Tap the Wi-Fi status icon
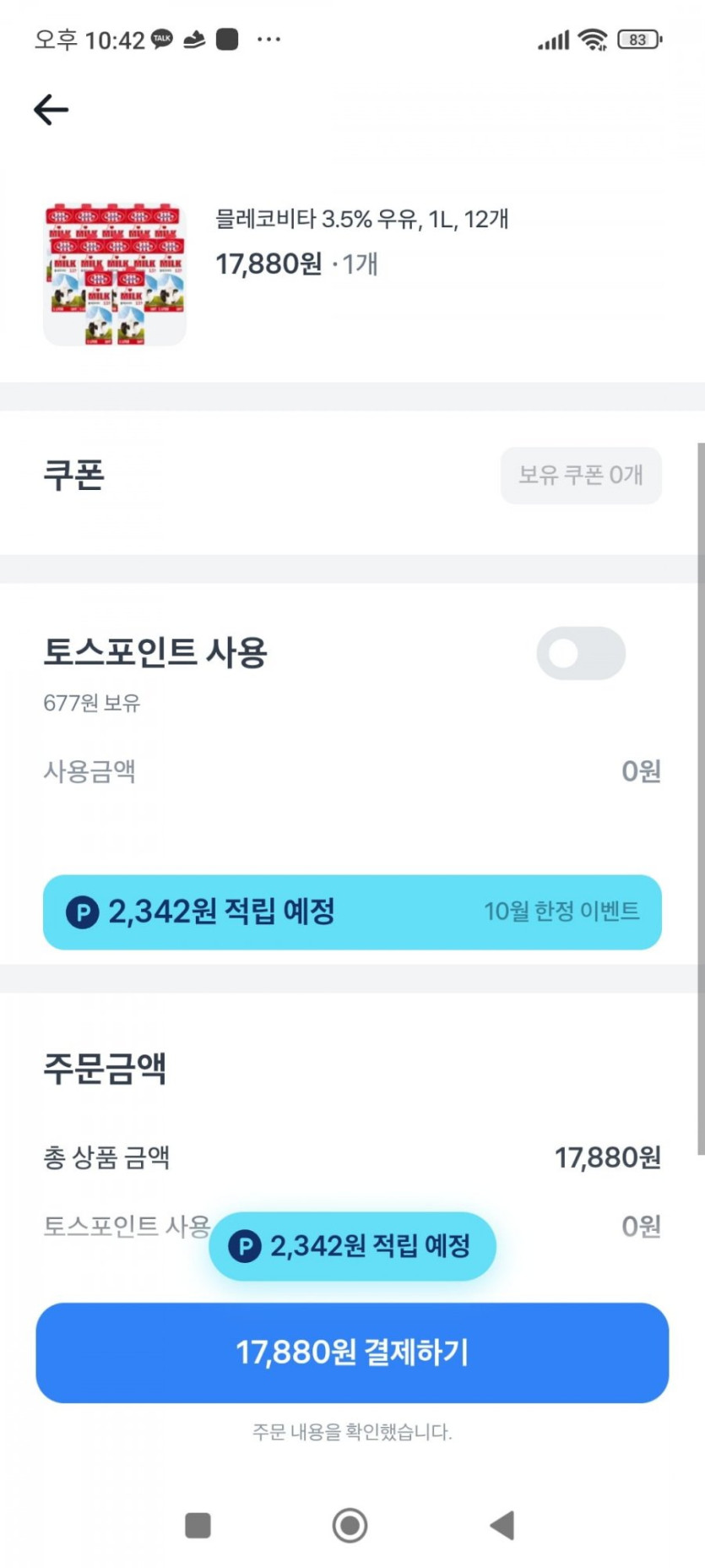Screen dimensions: 705x1568 pos(593,39)
